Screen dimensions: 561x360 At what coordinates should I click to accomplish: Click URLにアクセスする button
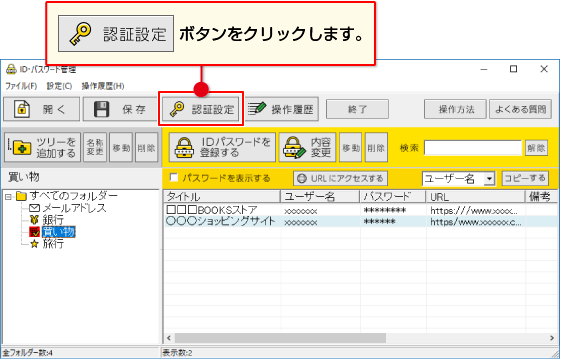click(x=340, y=178)
